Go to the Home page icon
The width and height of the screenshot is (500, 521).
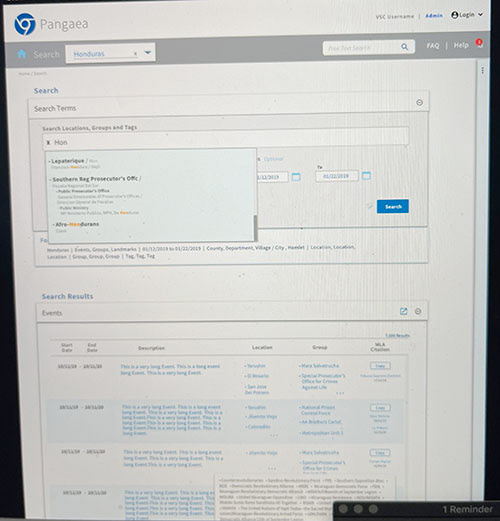(x=22, y=54)
